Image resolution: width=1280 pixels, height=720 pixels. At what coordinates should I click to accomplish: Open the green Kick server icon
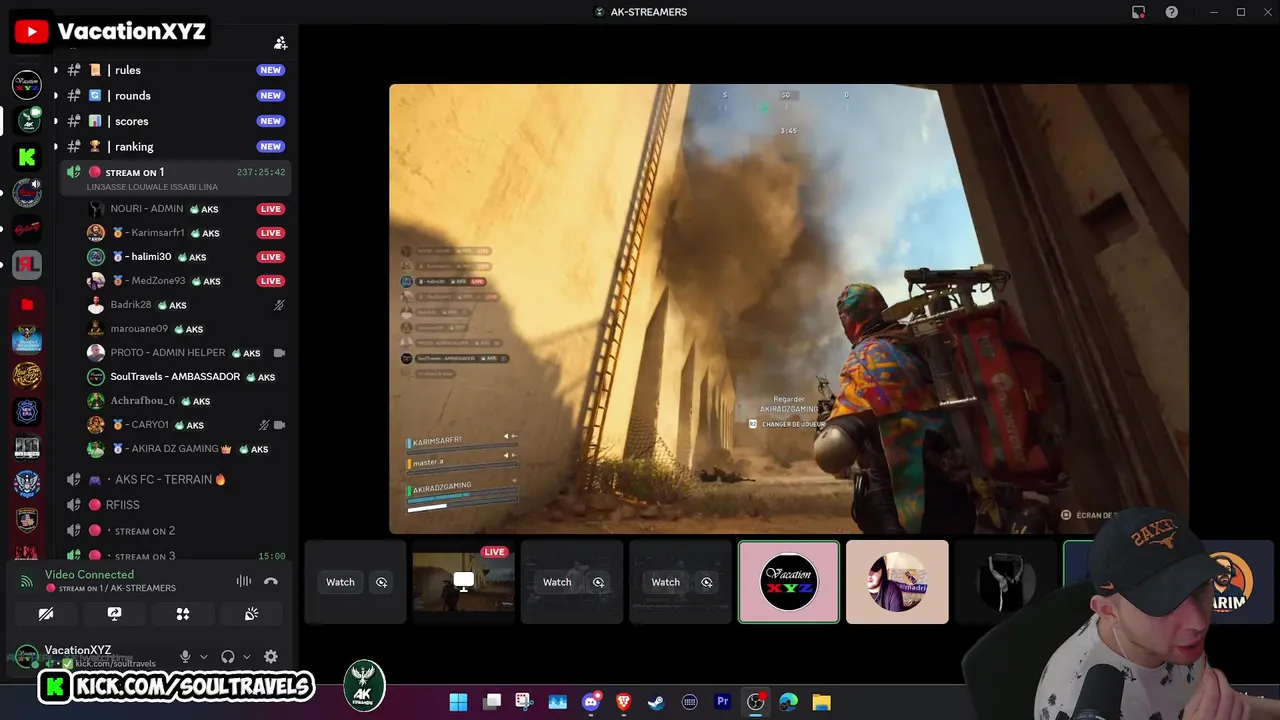27,157
